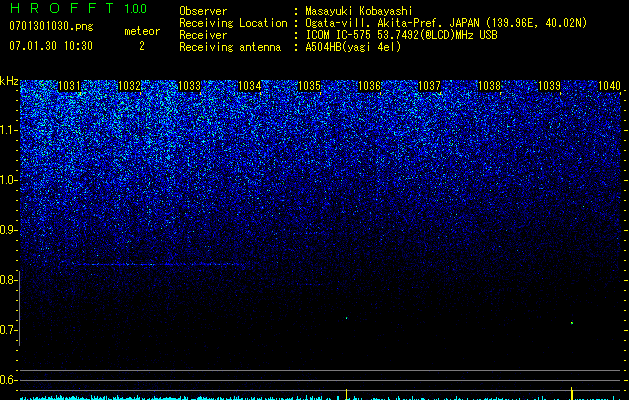Click the meteor count value 2
Viewport: 629px width, 400px height.
pyautogui.click(x=142, y=46)
